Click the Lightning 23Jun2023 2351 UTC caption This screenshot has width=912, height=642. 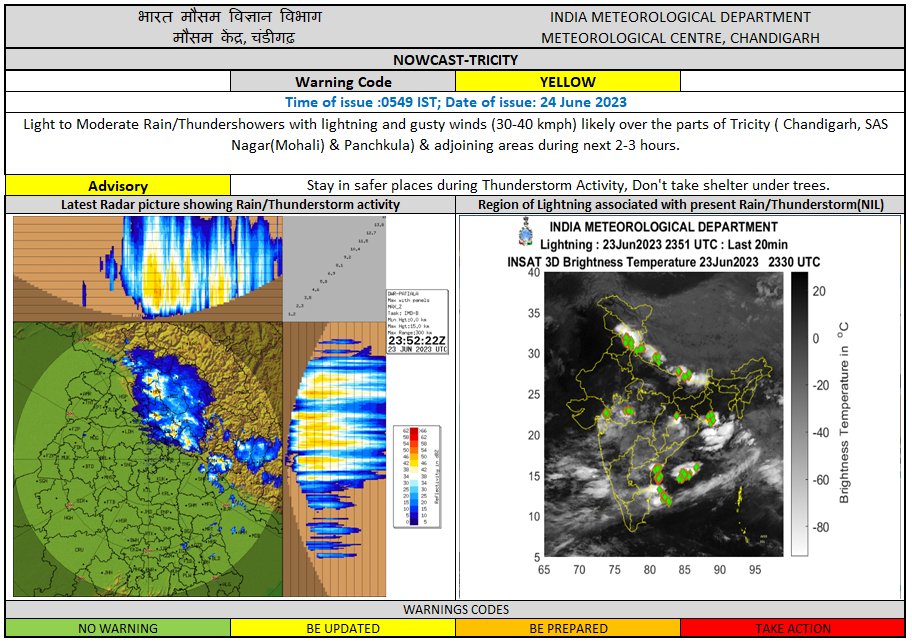664,244
